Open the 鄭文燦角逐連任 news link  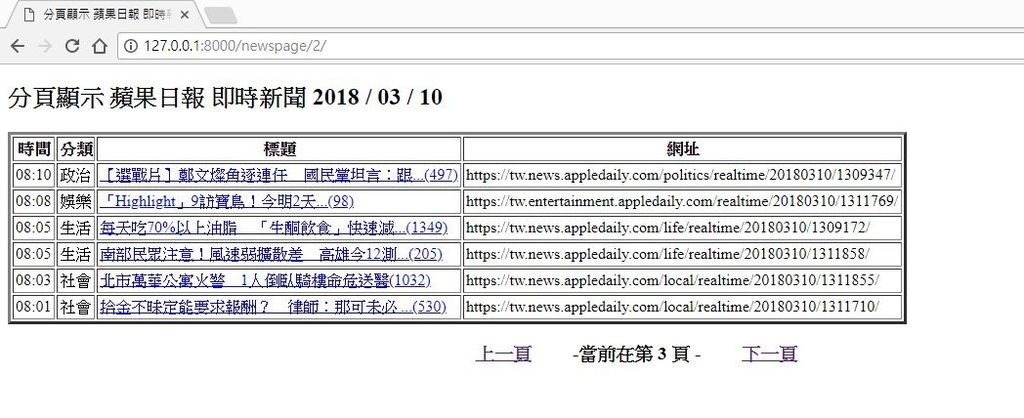(279, 175)
